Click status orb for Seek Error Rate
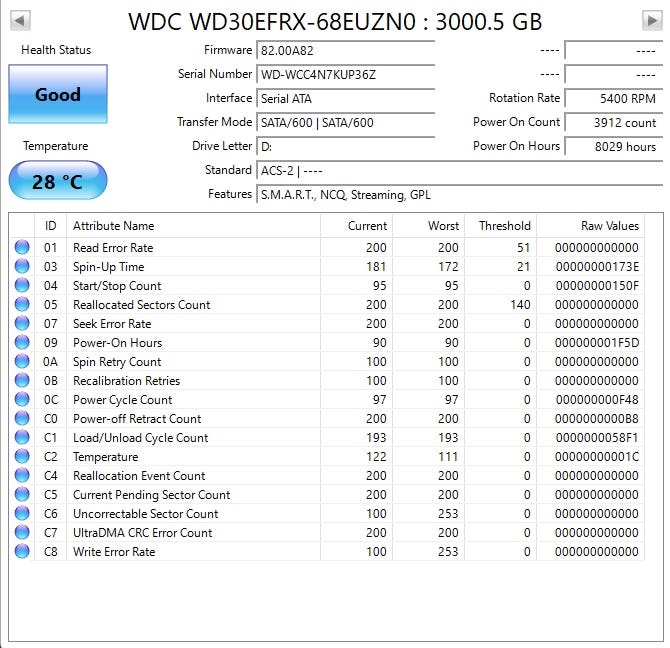This screenshot has height=648, width=670. coord(22,323)
